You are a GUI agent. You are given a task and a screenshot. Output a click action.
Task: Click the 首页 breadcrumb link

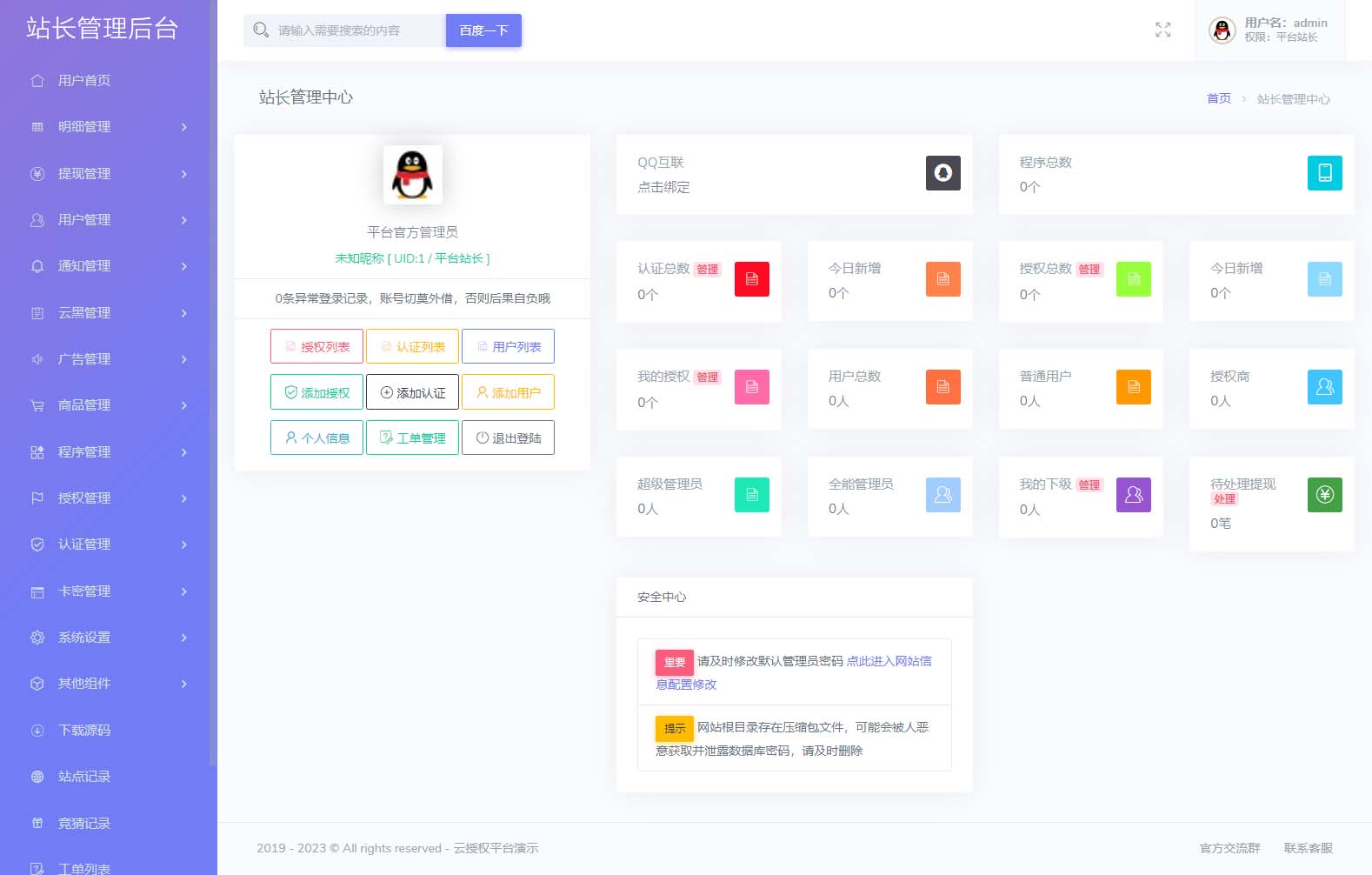[x=1218, y=99]
